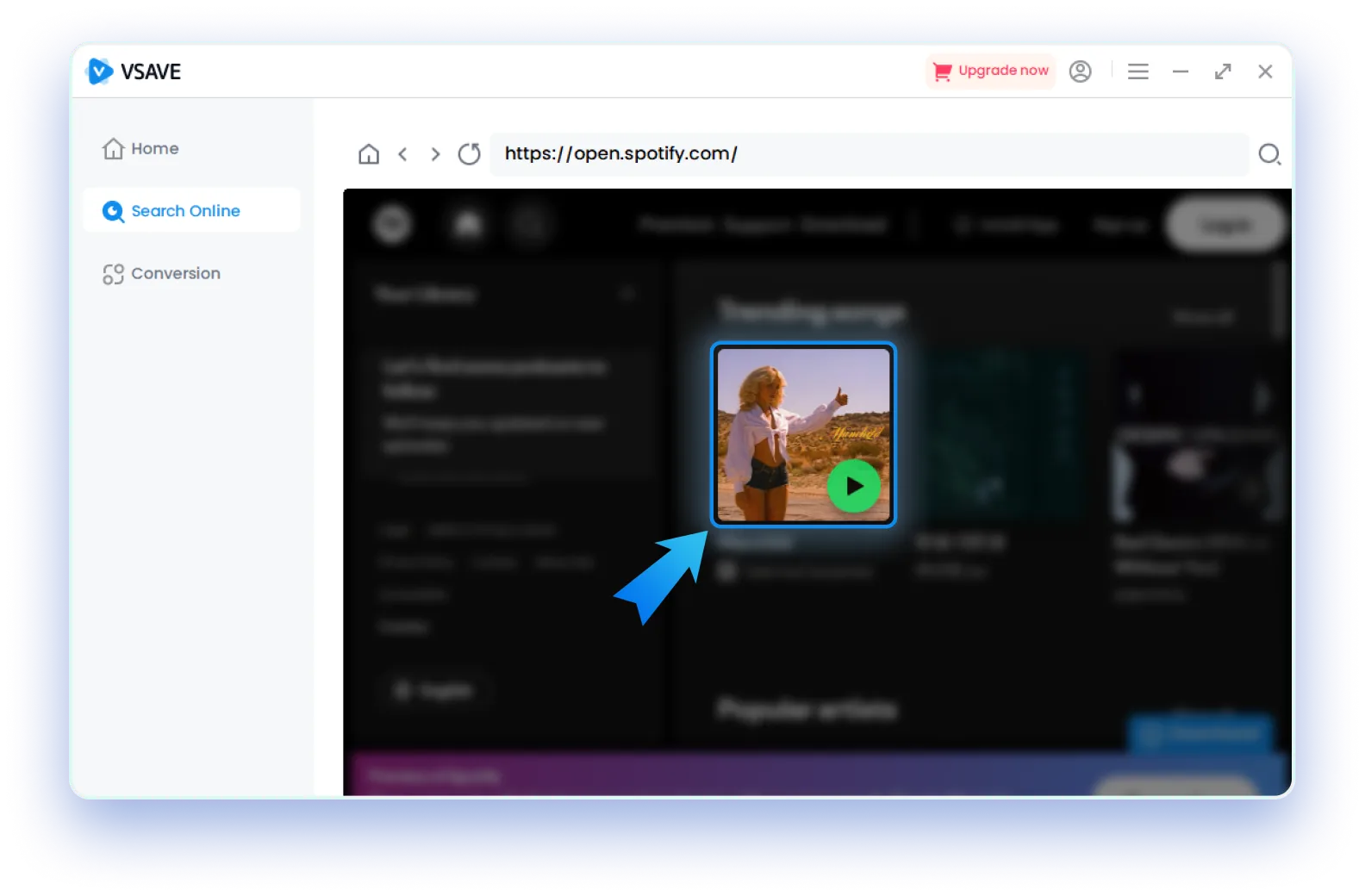Open the user account profile icon
Viewport: 1365px width, 896px height.
tap(1080, 72)
